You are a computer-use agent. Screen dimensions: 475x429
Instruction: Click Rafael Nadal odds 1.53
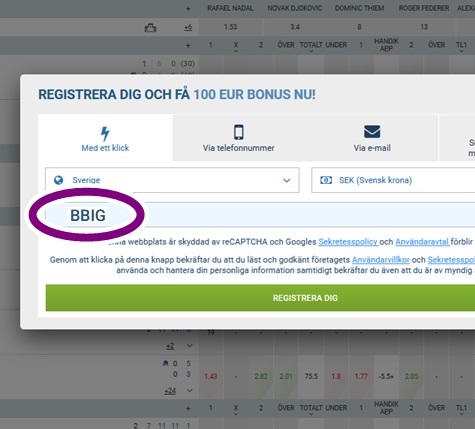231,27
